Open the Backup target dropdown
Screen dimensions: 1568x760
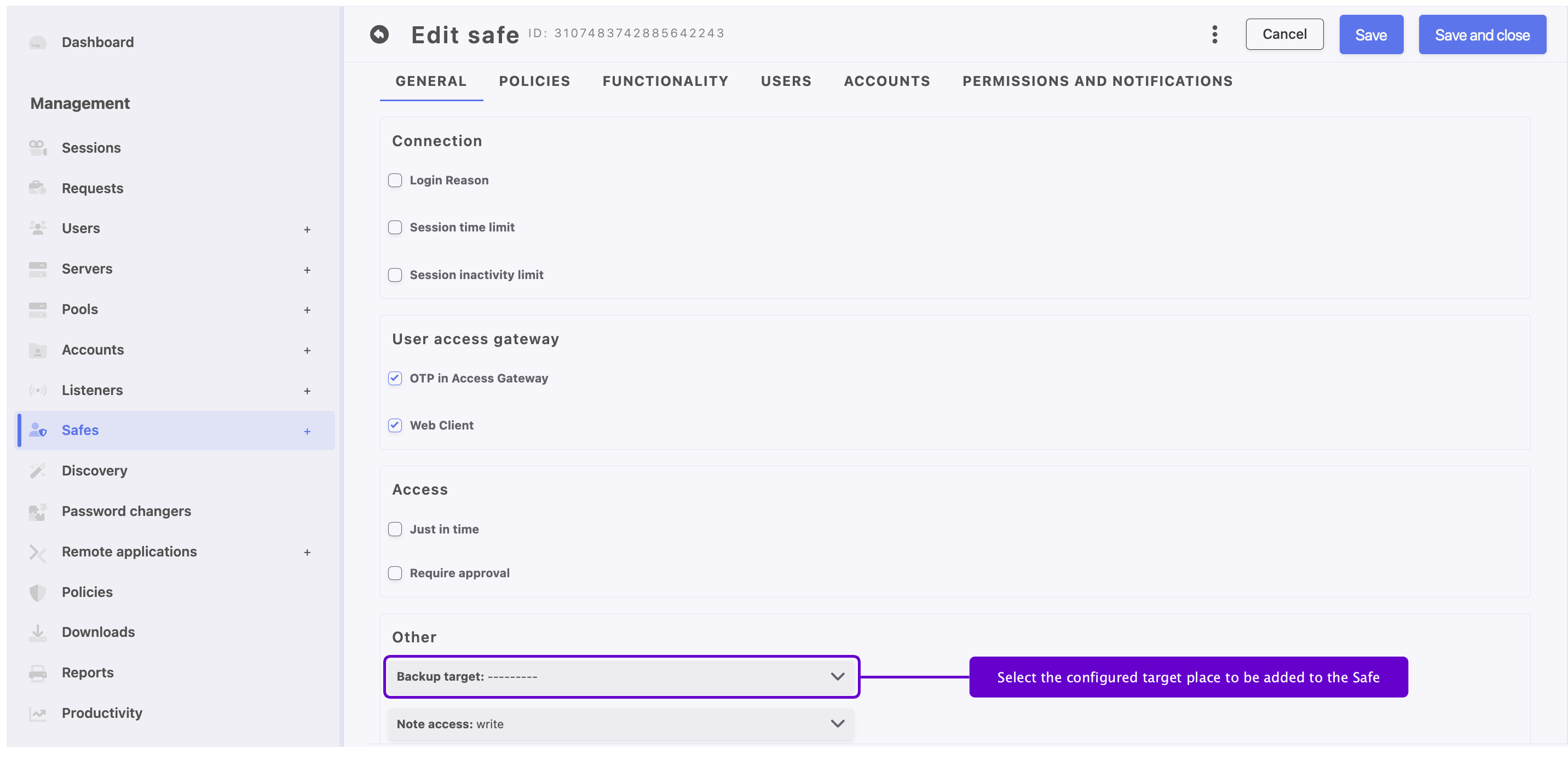621,677
